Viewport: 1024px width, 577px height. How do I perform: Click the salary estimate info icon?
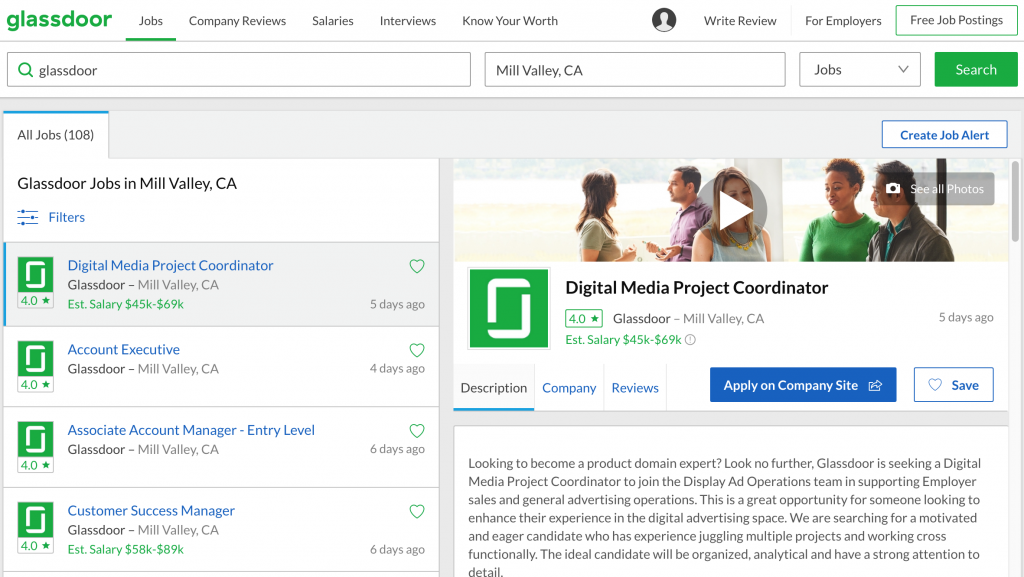[x=690, y=340]
